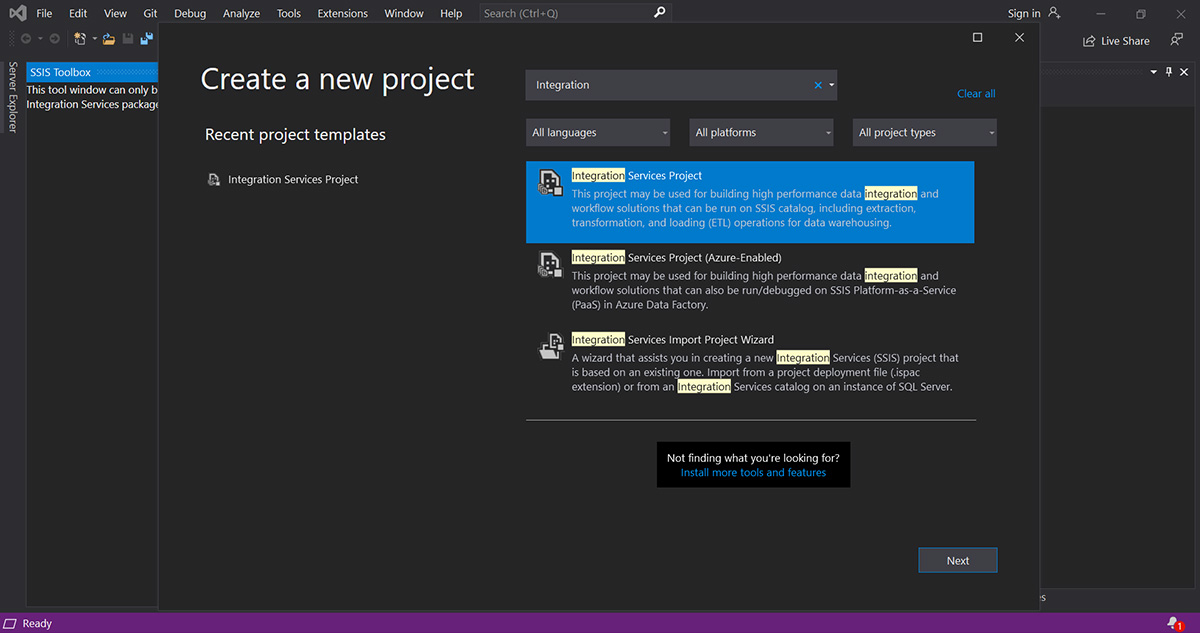Open the template search box dropdown arrow
This screenshot has width=1200, height=633.
831,85
